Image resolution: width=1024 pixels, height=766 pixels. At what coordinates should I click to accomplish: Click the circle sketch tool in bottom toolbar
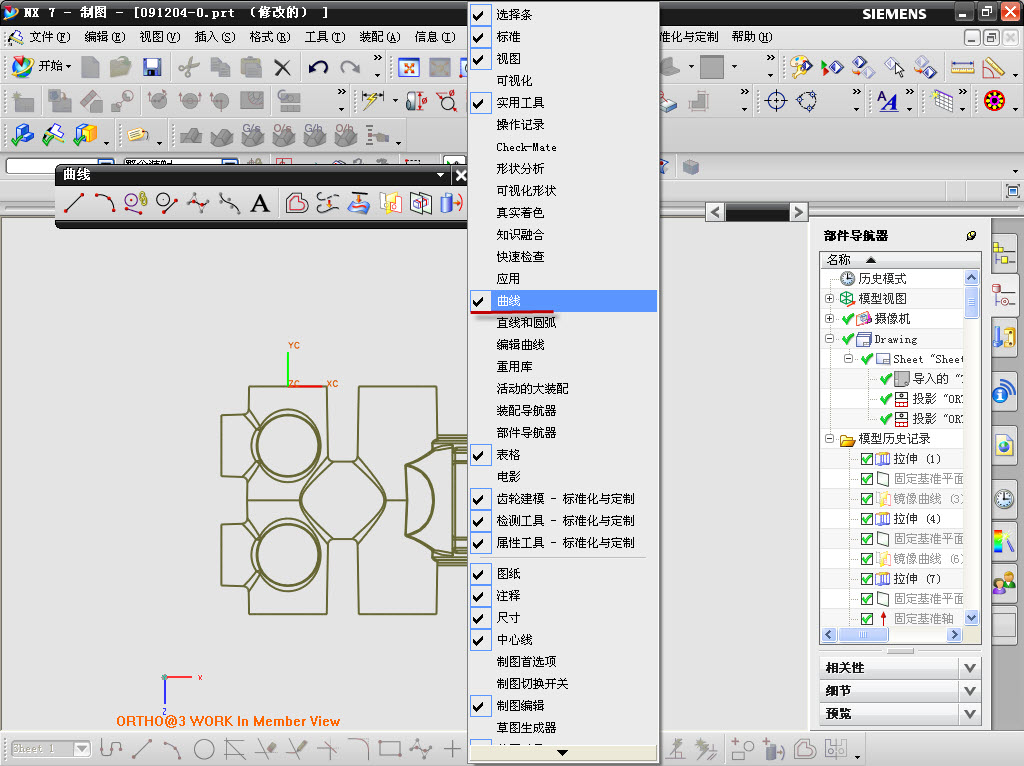coord(204,748)
